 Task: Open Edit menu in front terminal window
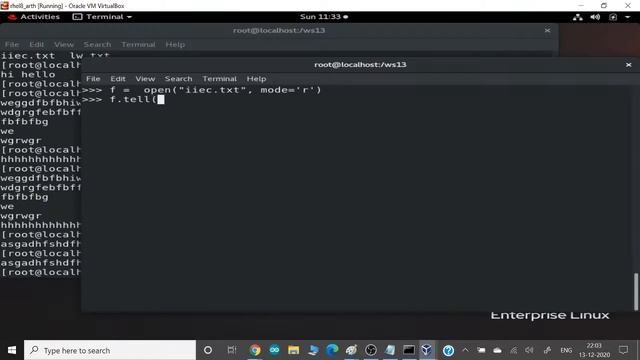coord(118,79)
